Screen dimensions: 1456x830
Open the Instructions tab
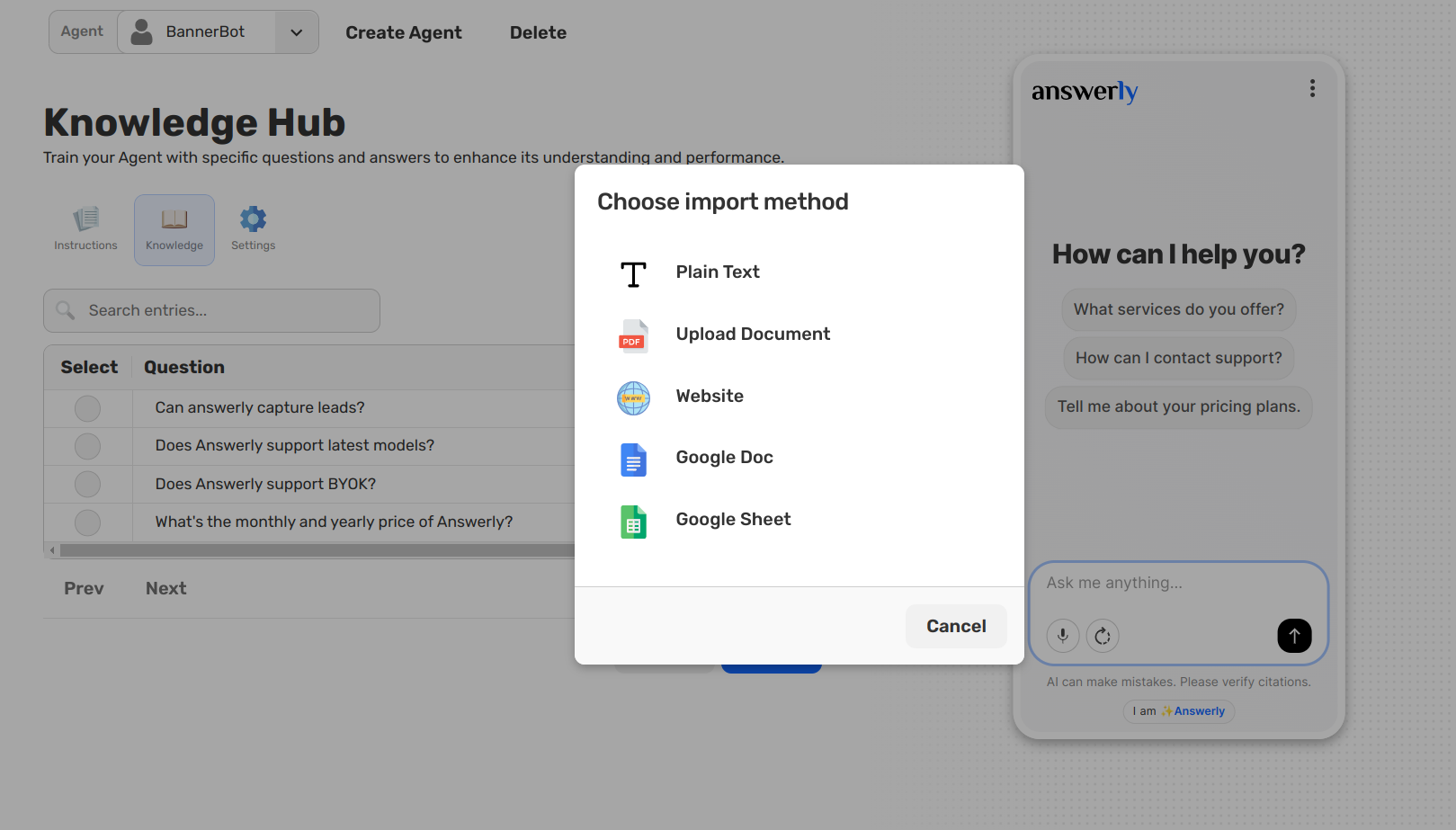click(85, 229)
